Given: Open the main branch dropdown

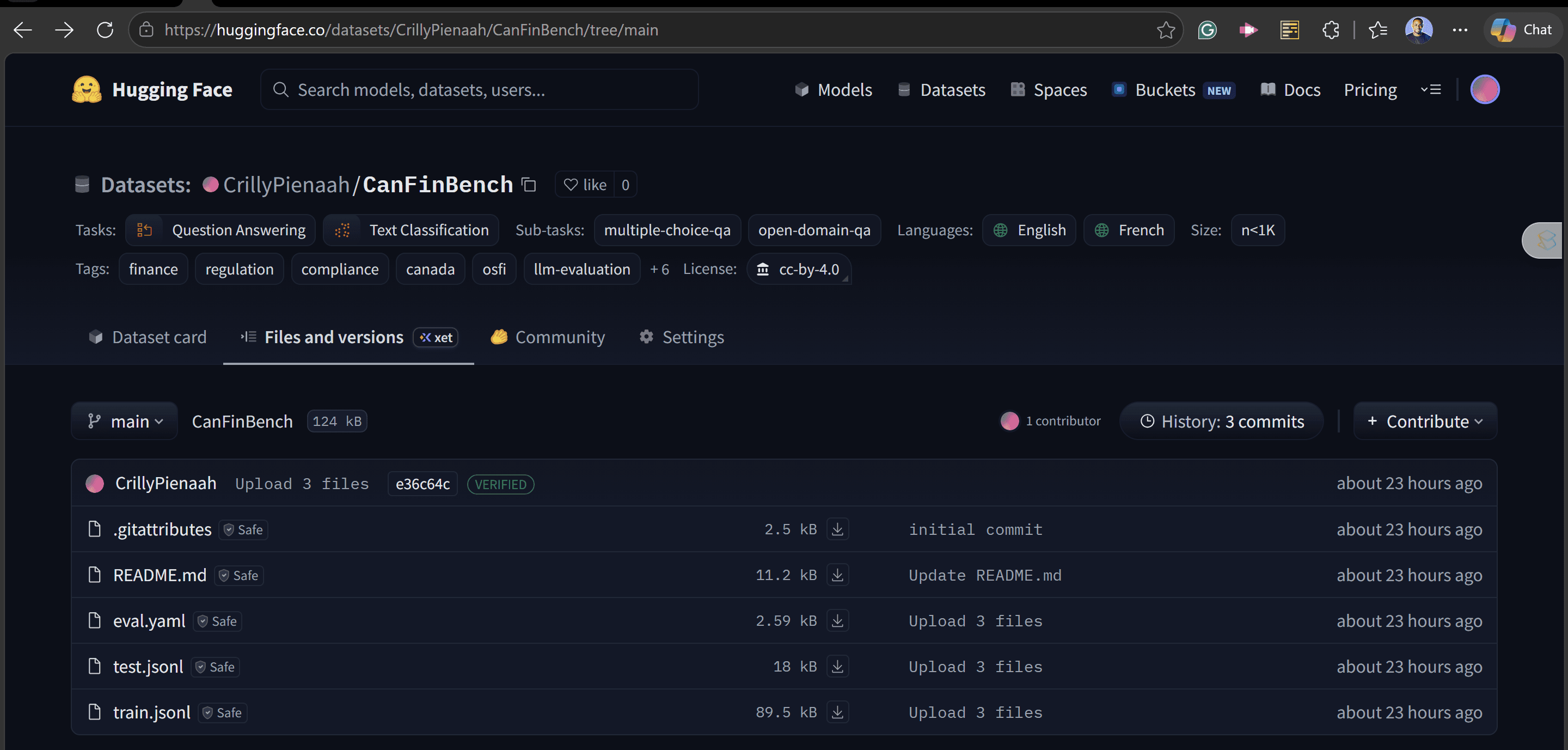Looking at the screenshot, I should 125,421.
